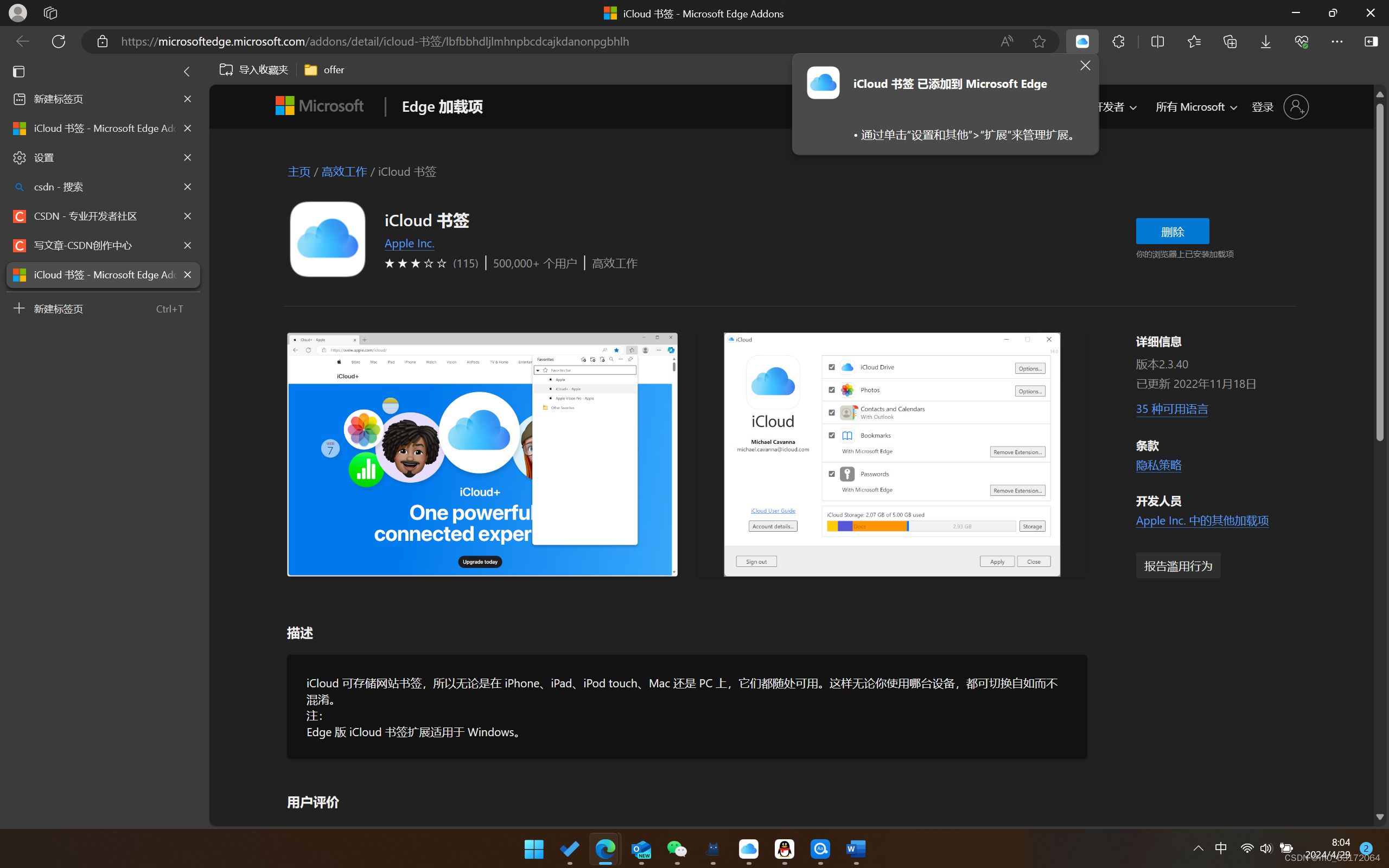The width and height of the screenshot is (1389, 868).
Task: Open the Edge 加载项 home link
Action: click(442, 107)
